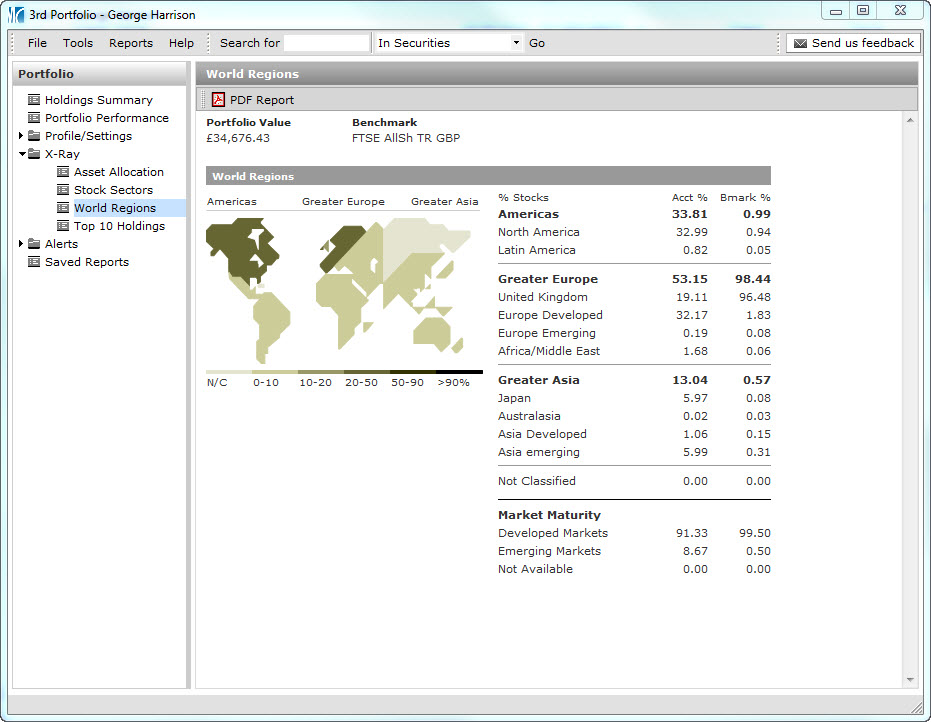Click the Saved Reports list icon
This screenshot has height=722, width=931.
point(34,262)
